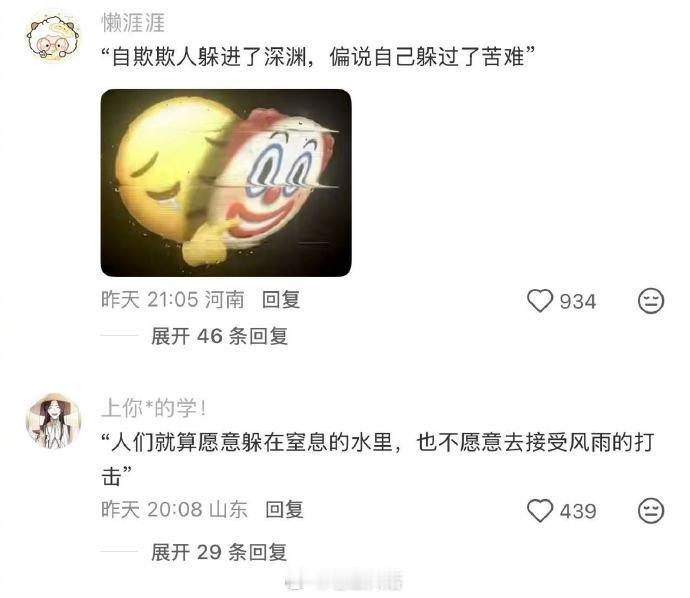Open the profile of username 上你*的学!
The width and height of the screenshot is (690, 598).
tap(154, 407)
